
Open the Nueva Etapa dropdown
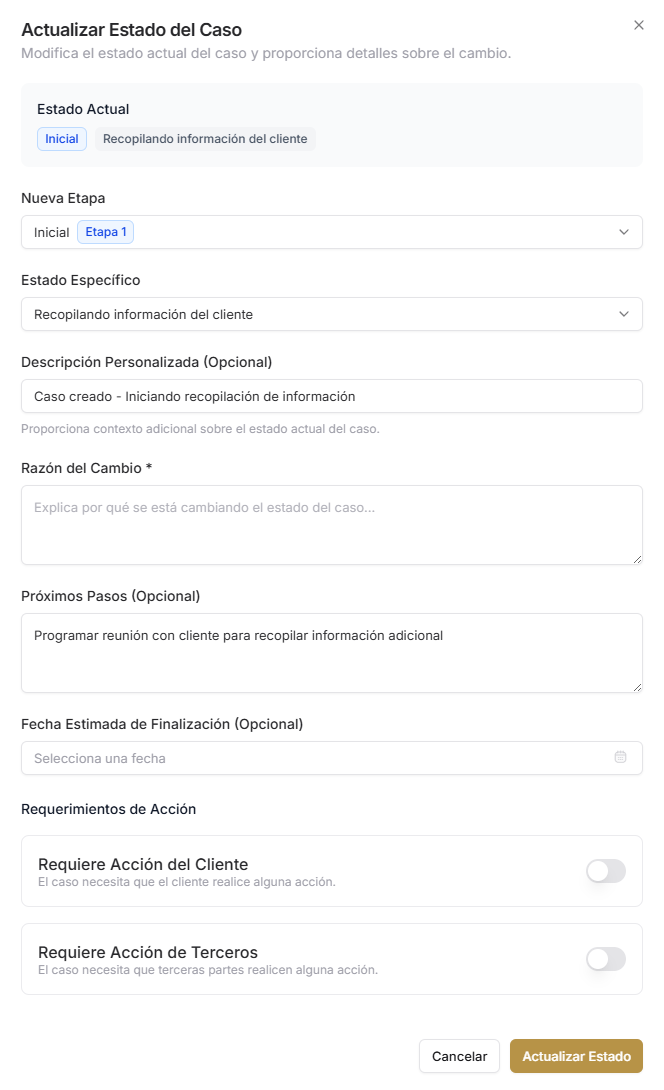[x=332, y=231]
